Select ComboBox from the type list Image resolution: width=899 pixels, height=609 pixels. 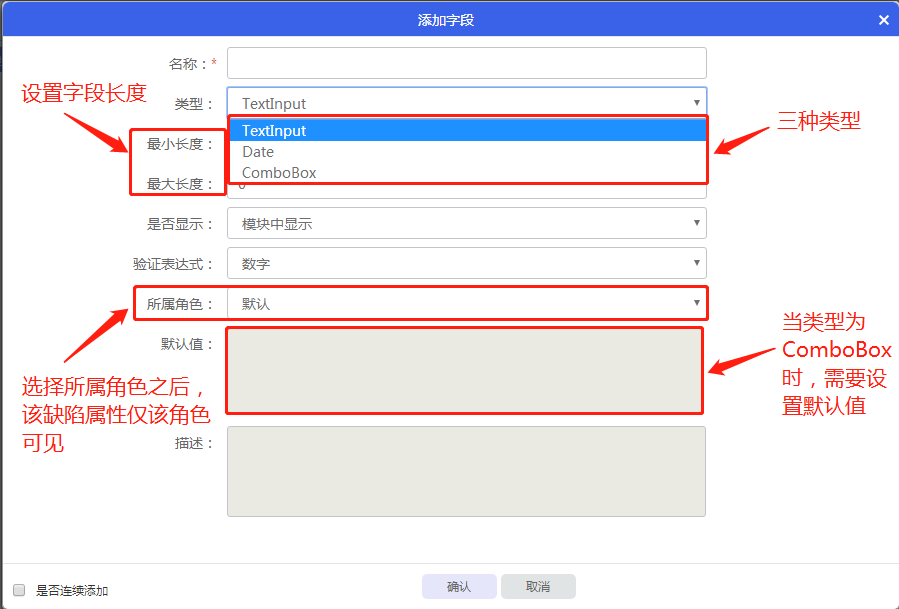pyautogui.click(x=400, y=172)
